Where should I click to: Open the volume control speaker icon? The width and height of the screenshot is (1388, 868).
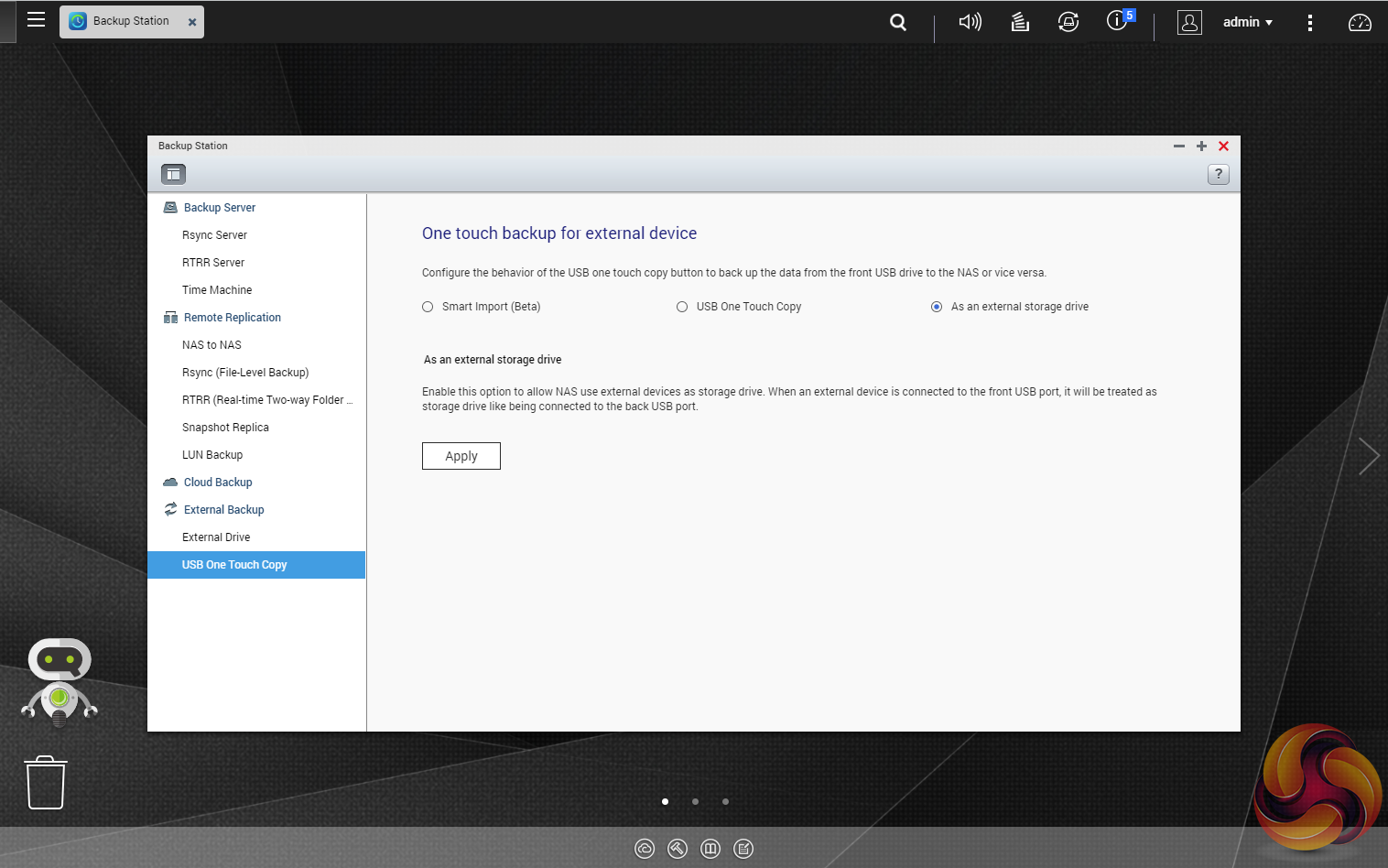point(970,22)
